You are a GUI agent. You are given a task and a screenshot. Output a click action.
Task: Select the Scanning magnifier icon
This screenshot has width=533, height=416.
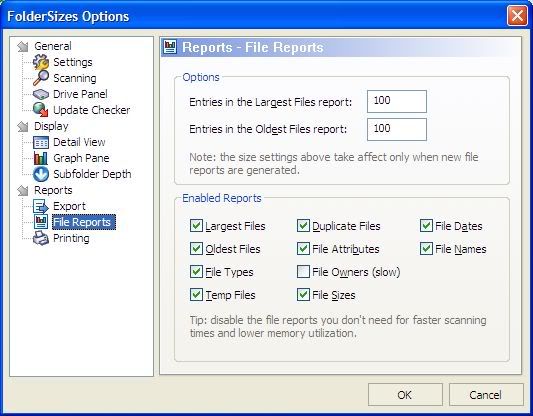point(41,78)
